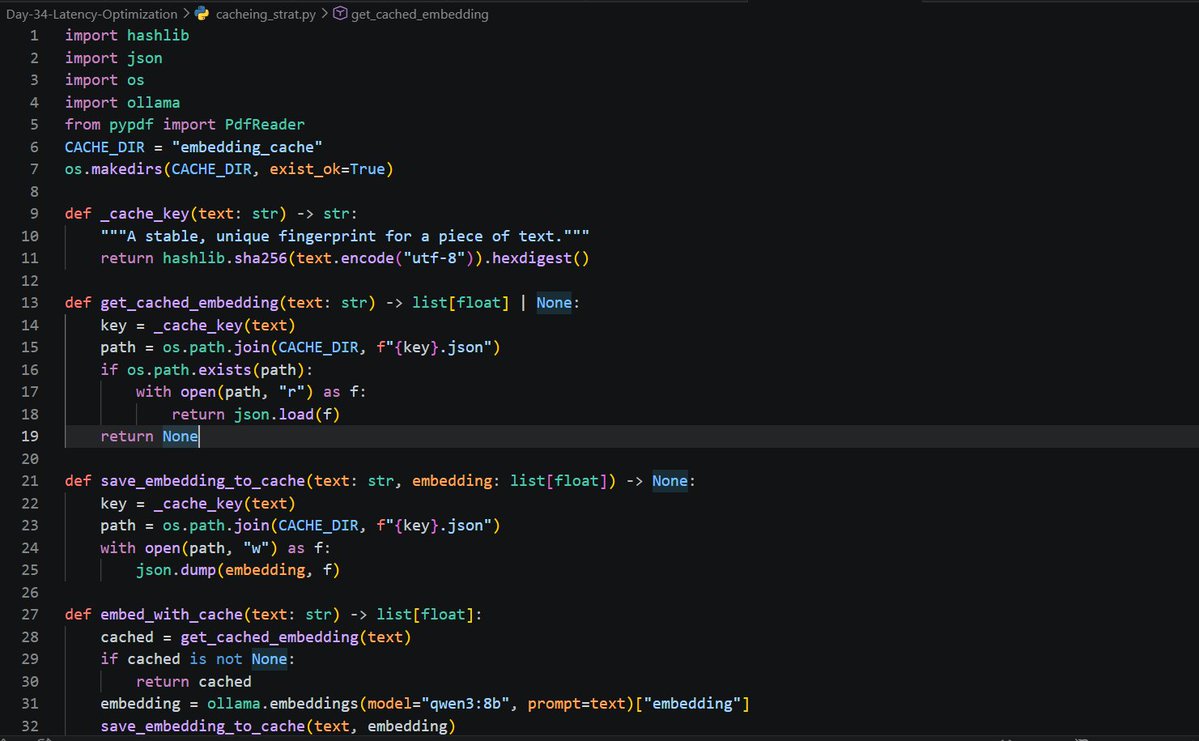The height and width of the screenshot is (741, 1199).
Task: Click the "utf-8" string literal
Action: [434, 258]
